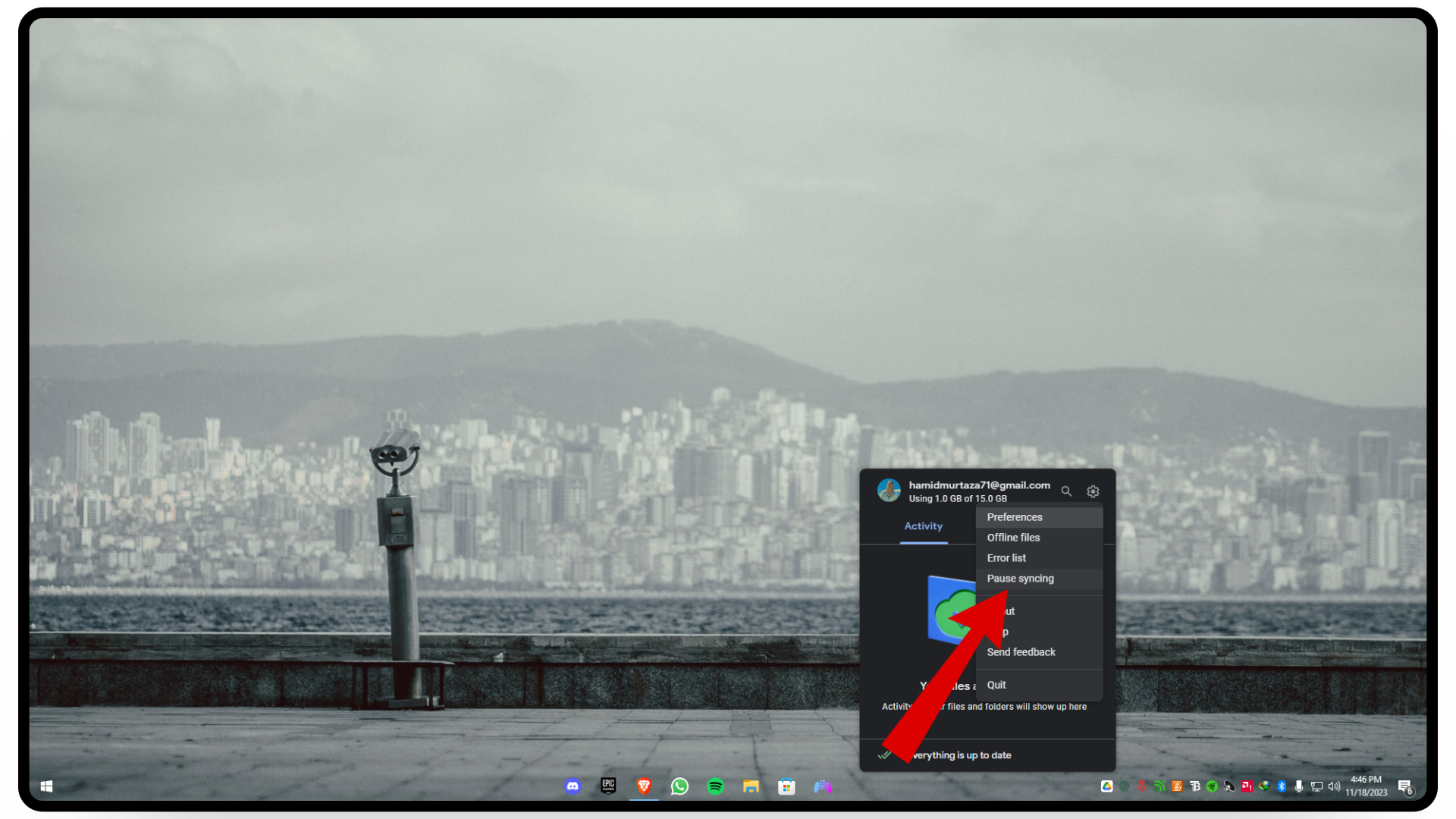
Task: Open WhatsApp from the taskbar
Action: 679,786
